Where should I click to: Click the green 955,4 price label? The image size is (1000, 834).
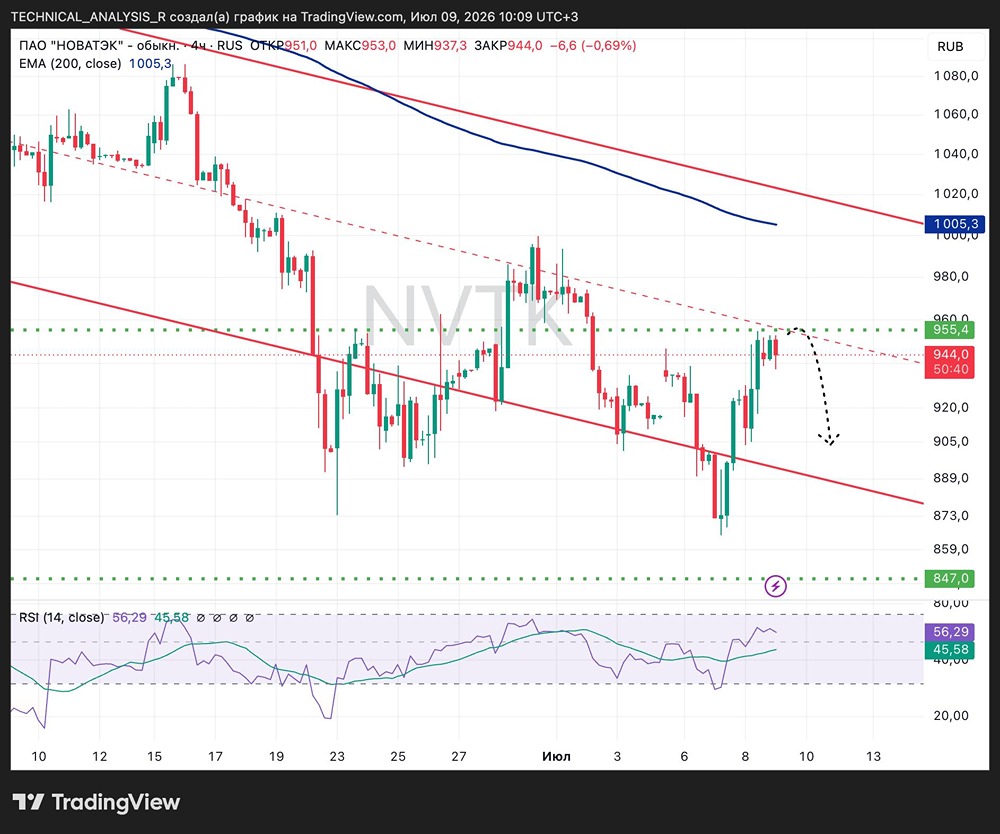click(x=950, y=330)
